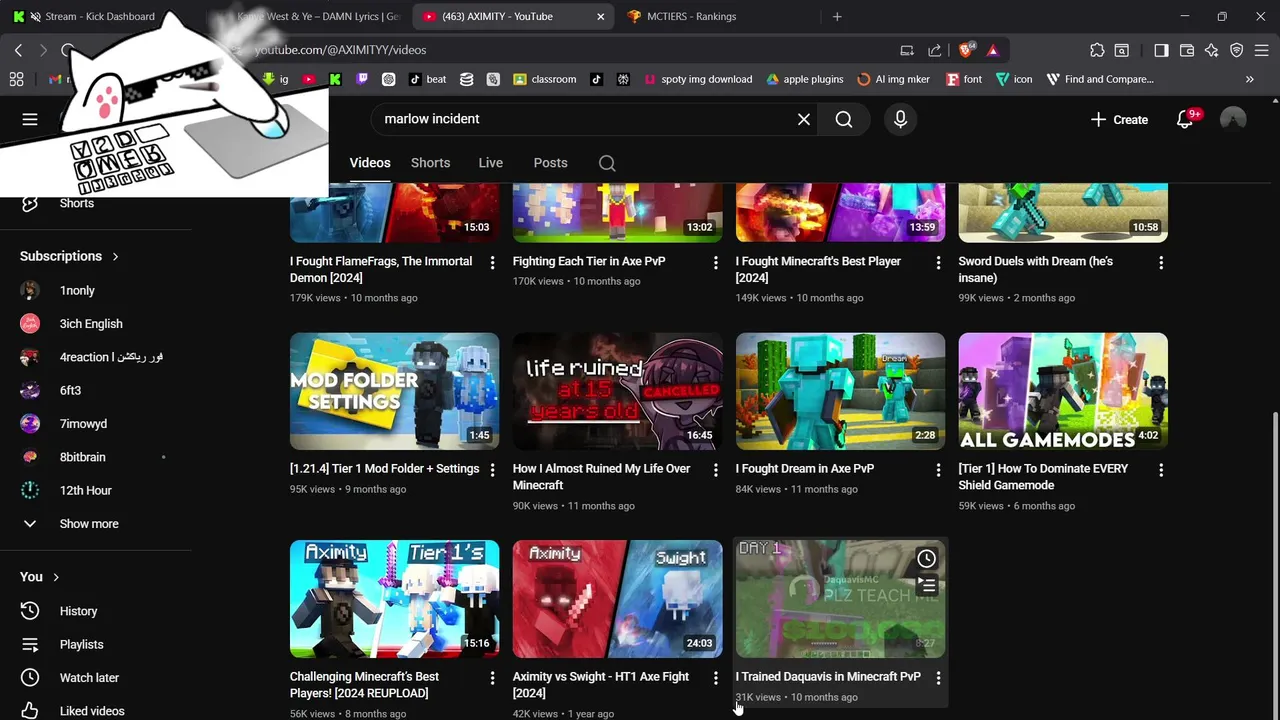Open options menu for Aximity vs Swight video

click(x=715, y=677)
